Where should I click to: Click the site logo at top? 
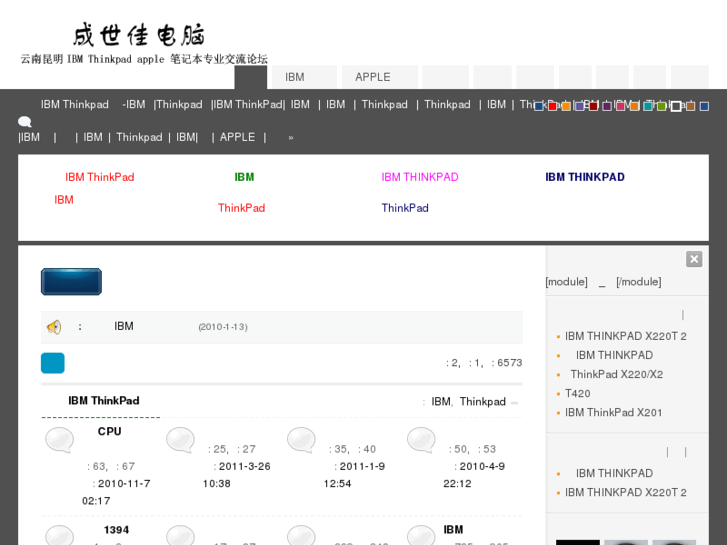pyautogui.click(x=140, y=35)
